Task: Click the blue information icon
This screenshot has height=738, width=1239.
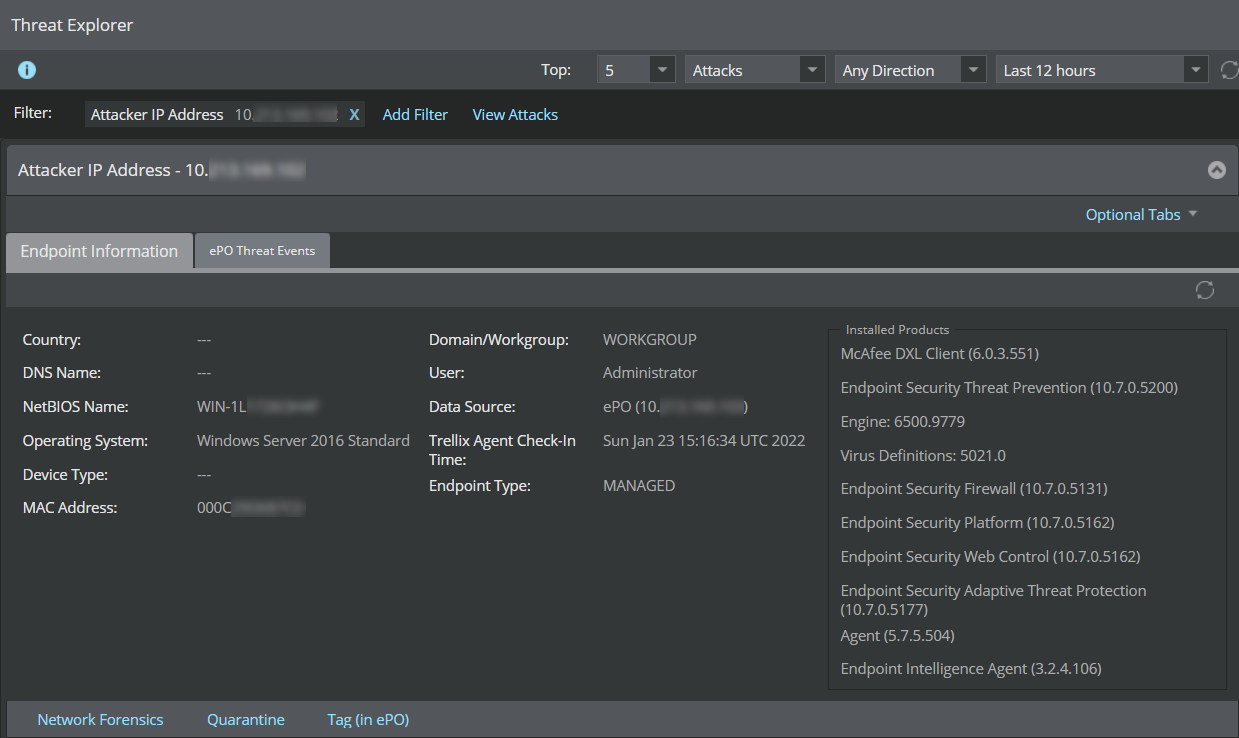Action: (27, 70)
